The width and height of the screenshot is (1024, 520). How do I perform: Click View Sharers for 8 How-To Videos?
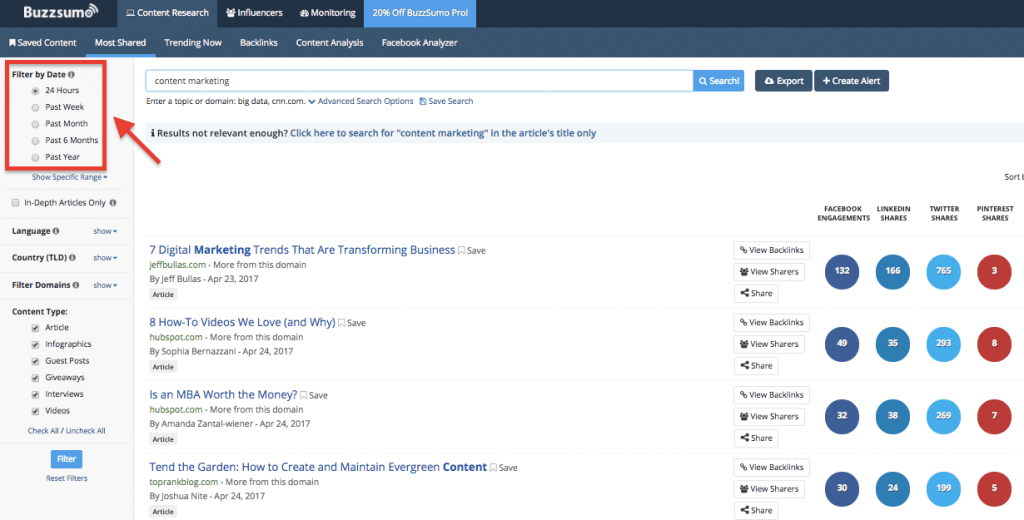pos(769,344)
